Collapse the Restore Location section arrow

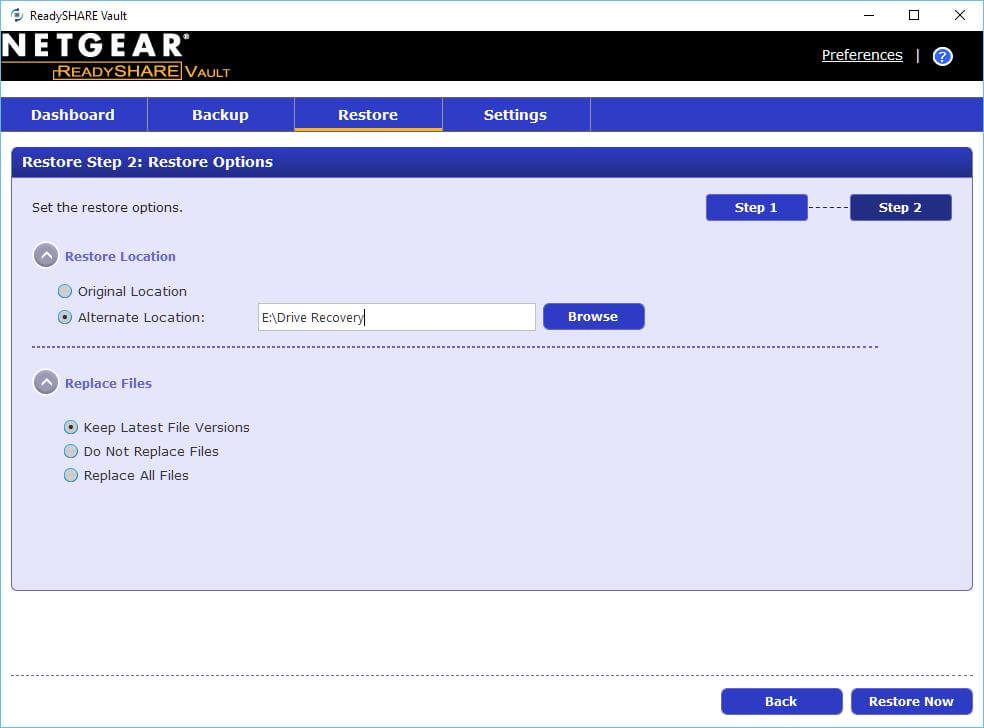[45, 256]
